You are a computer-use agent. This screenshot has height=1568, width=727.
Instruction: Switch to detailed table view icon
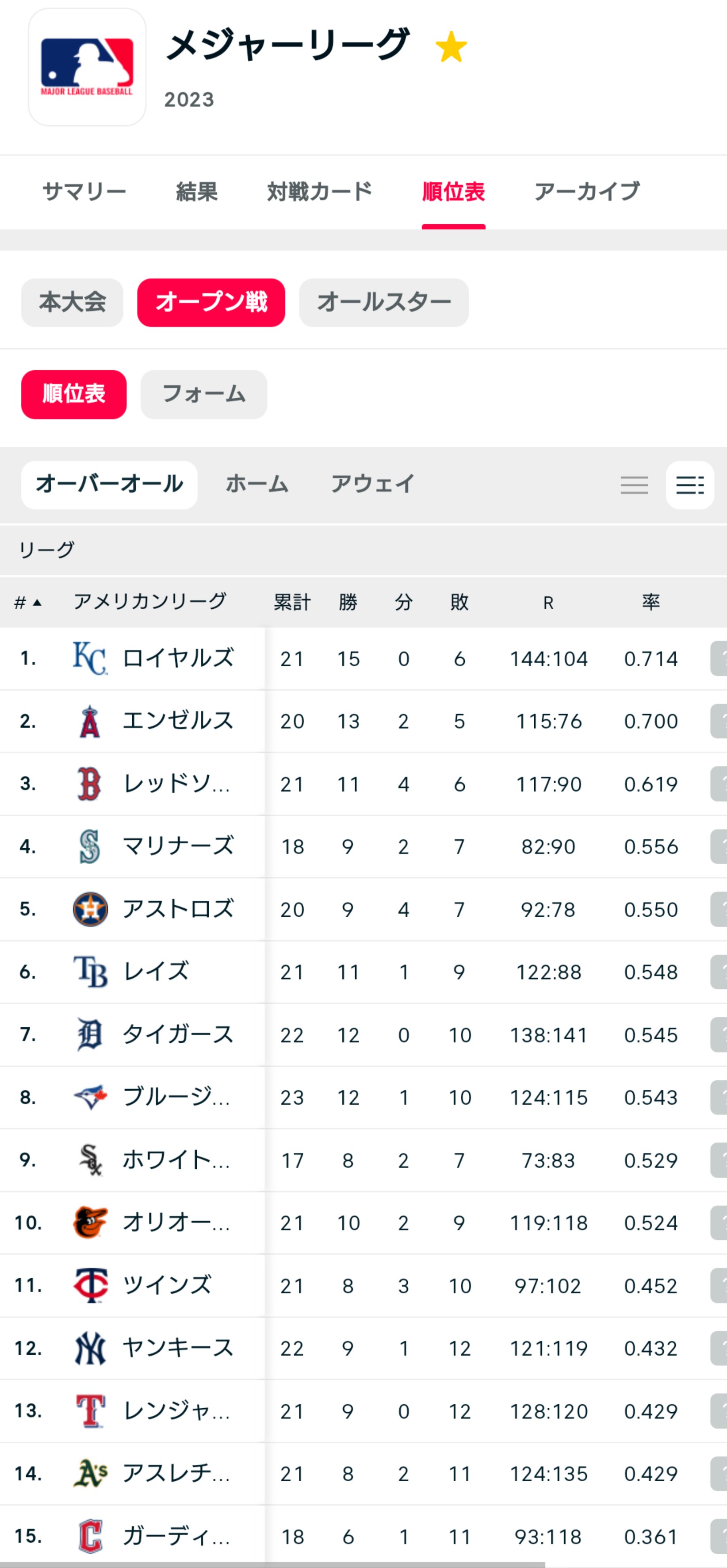coord(690,485)
